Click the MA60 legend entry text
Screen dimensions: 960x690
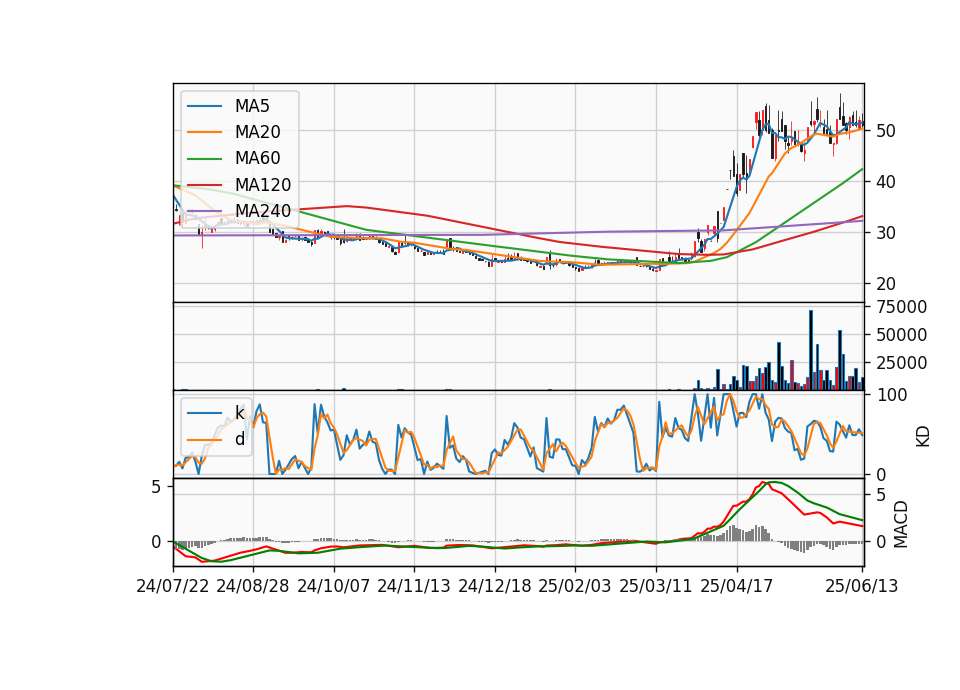pos(258,159)
